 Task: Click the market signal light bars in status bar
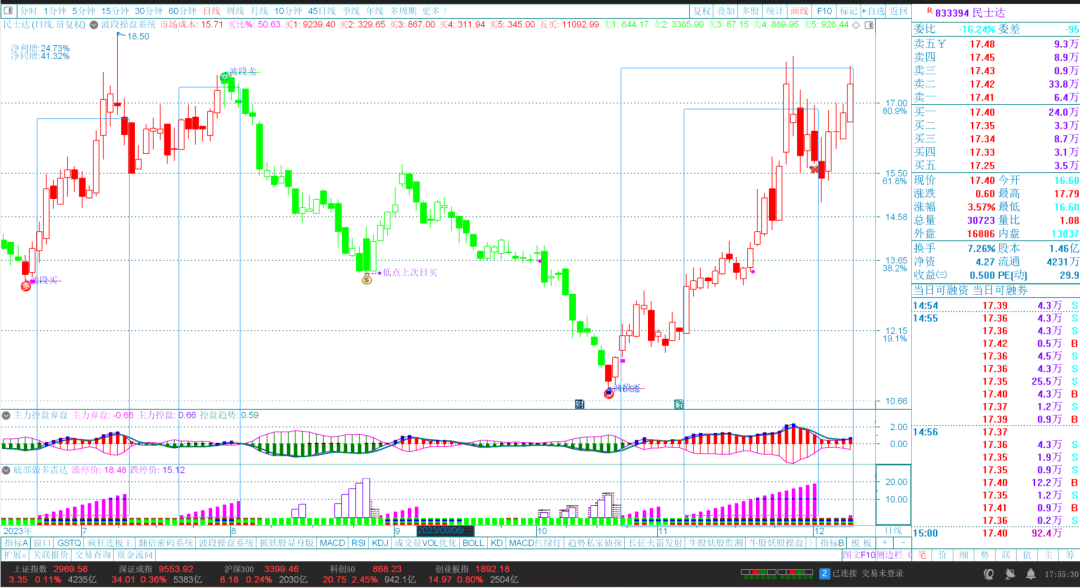[x=777, y=572]
